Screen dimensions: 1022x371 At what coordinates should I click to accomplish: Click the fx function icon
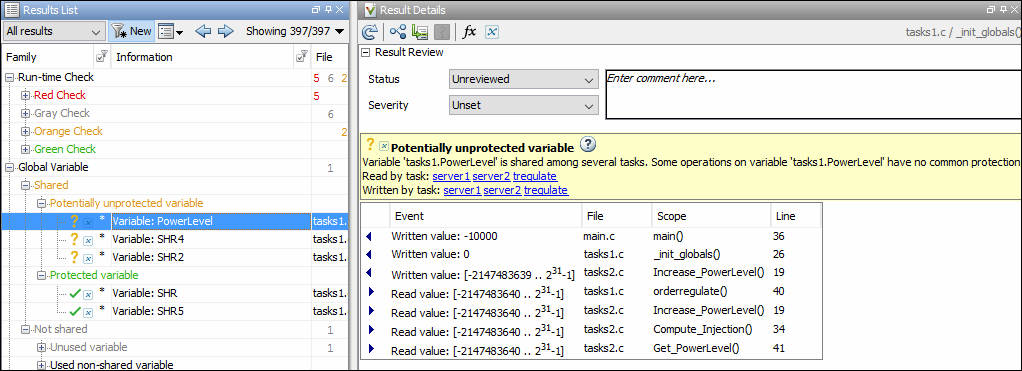tap(469, 31)
